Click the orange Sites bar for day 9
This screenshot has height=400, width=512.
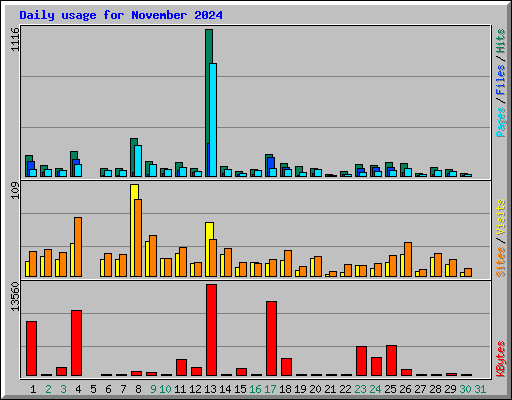[x=153, y=256]
